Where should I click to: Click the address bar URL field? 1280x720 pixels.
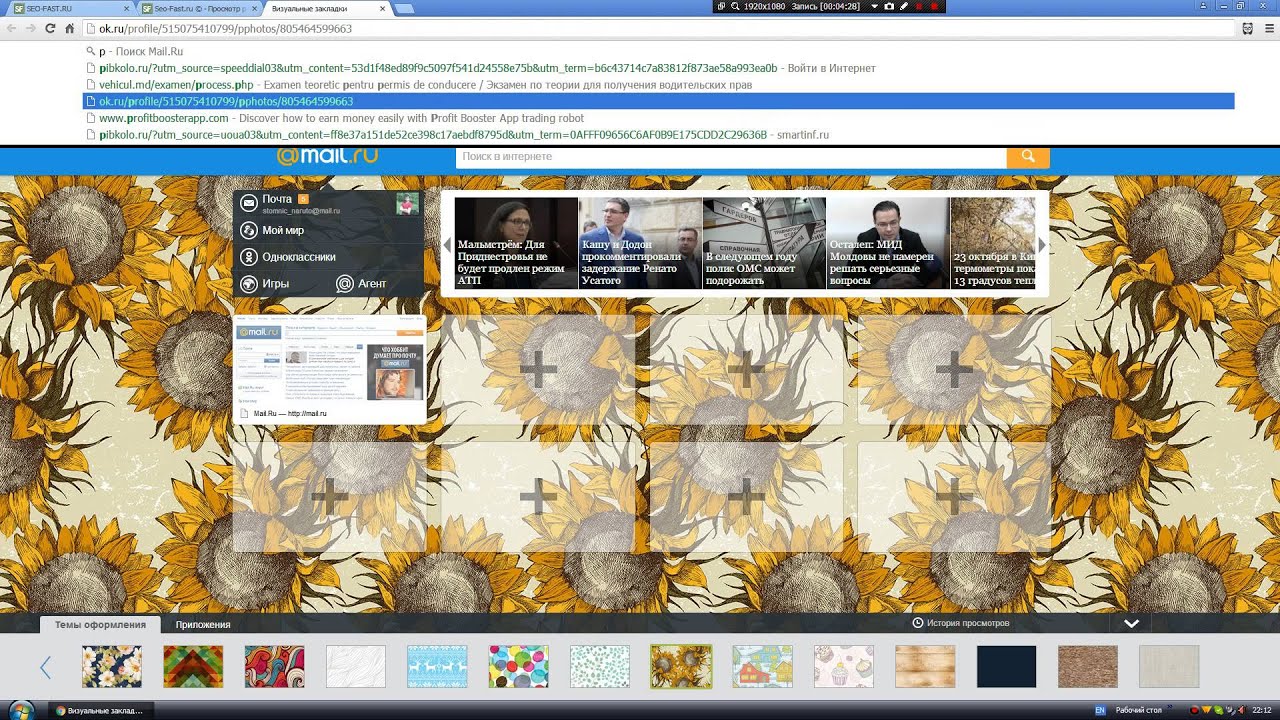pos(658,29)
